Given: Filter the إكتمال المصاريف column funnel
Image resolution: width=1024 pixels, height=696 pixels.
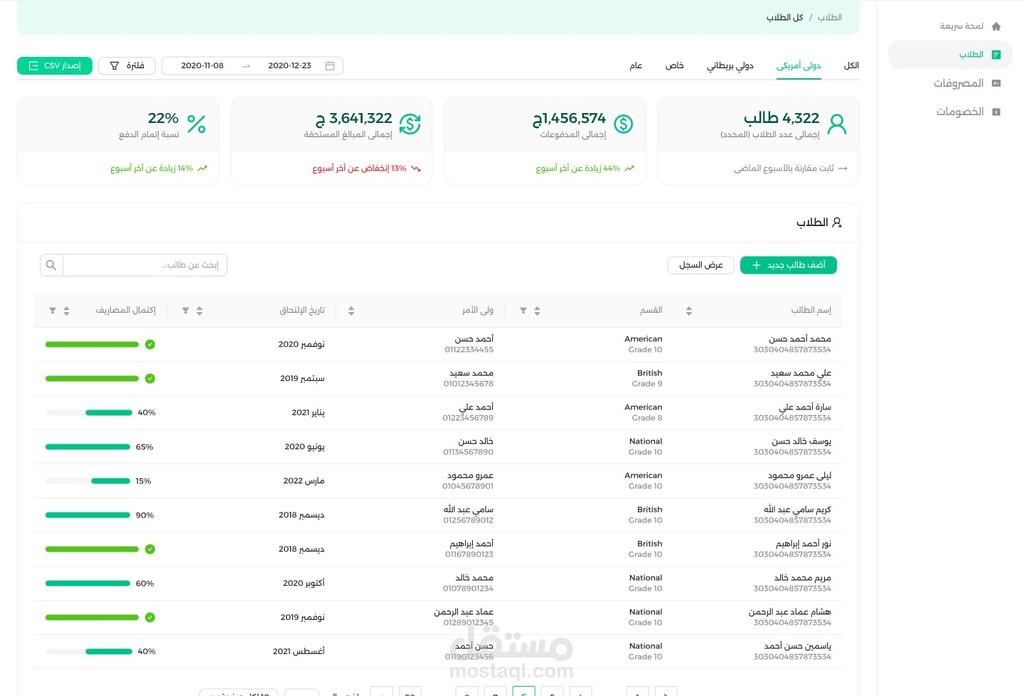Looking at the screenshot, I should point(52,311).
